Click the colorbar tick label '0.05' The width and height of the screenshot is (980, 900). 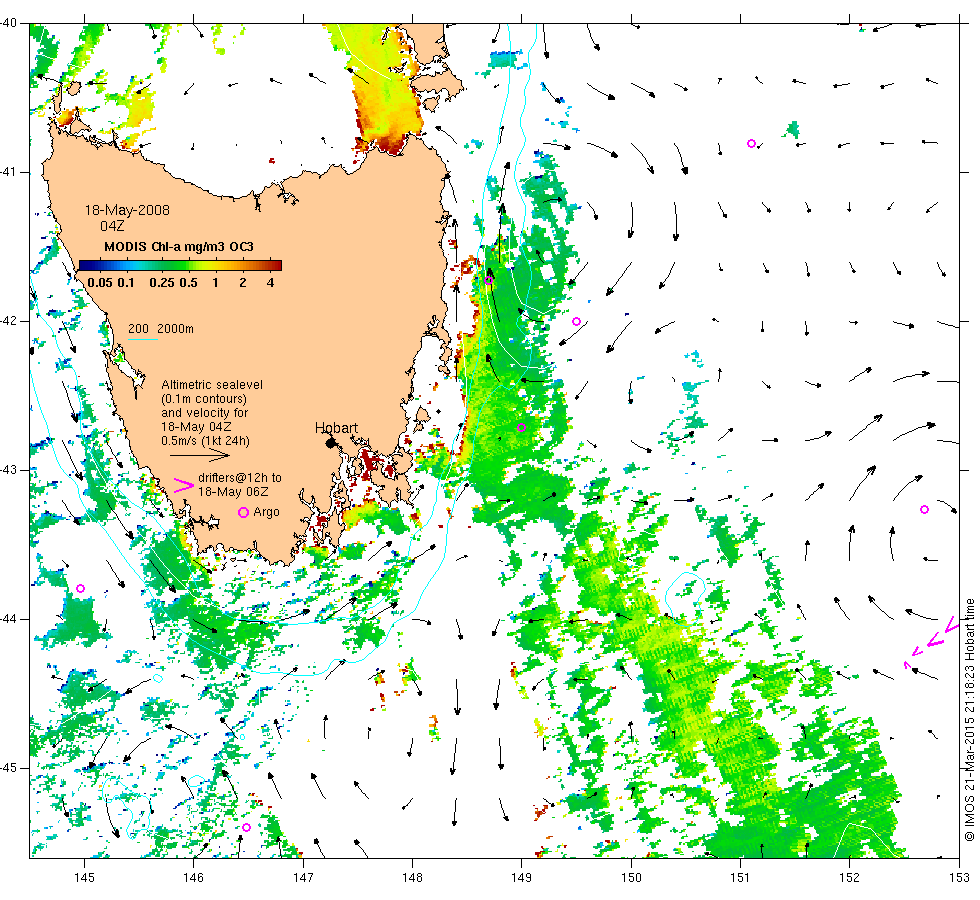pyautogui.click(x=100, y=282)
